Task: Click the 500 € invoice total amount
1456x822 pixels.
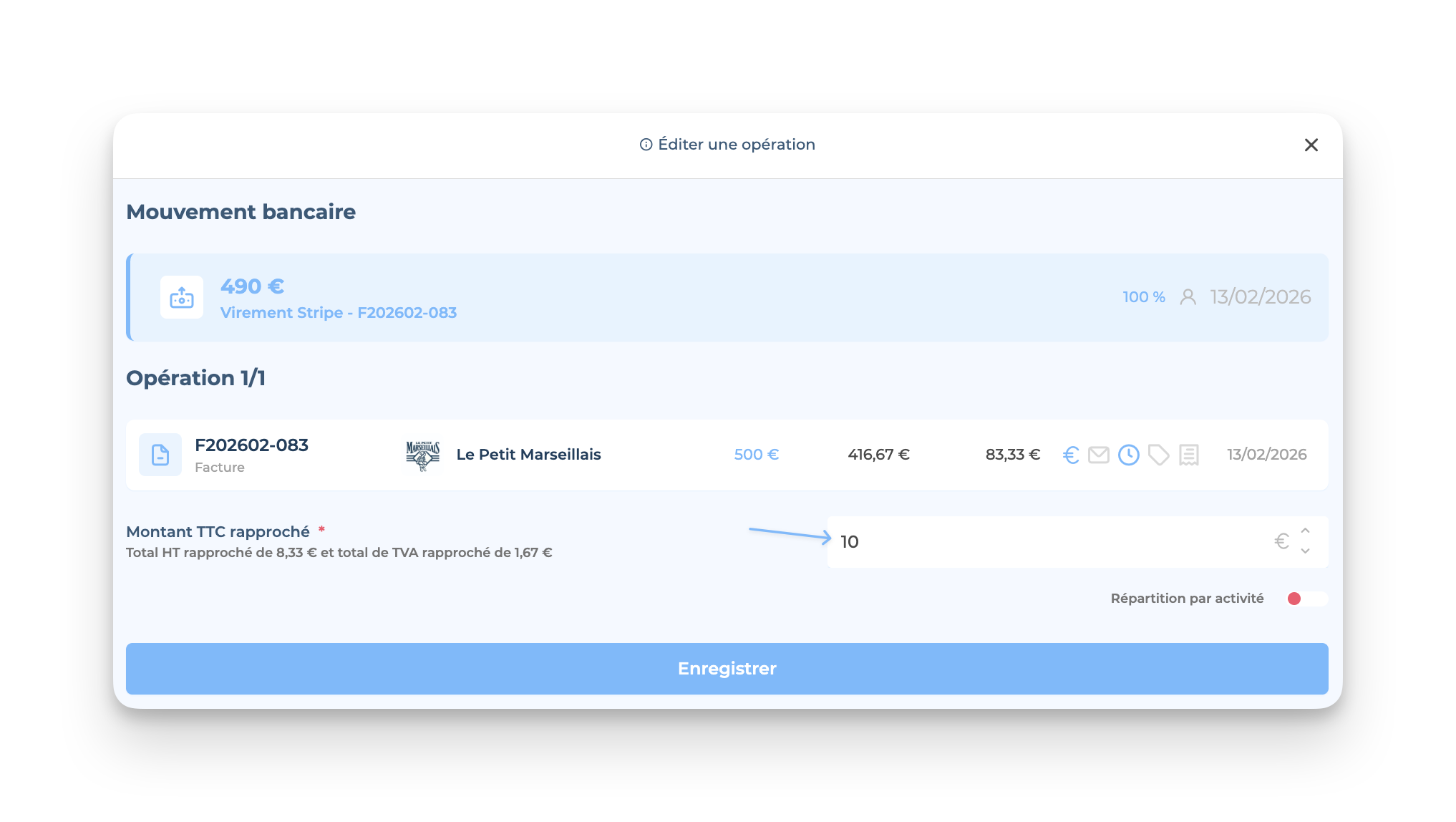Action: tap(756, 455)
